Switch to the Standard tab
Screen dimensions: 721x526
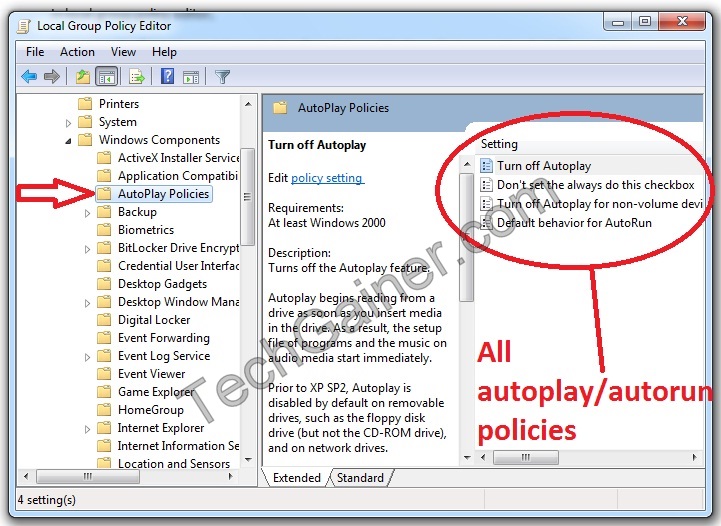(x=359, y=478)
